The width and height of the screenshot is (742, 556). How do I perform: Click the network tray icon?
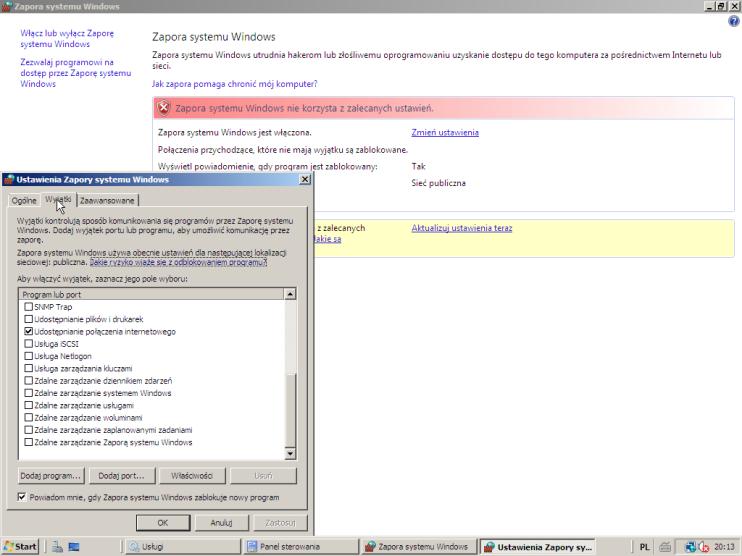[x=690, y=547]
